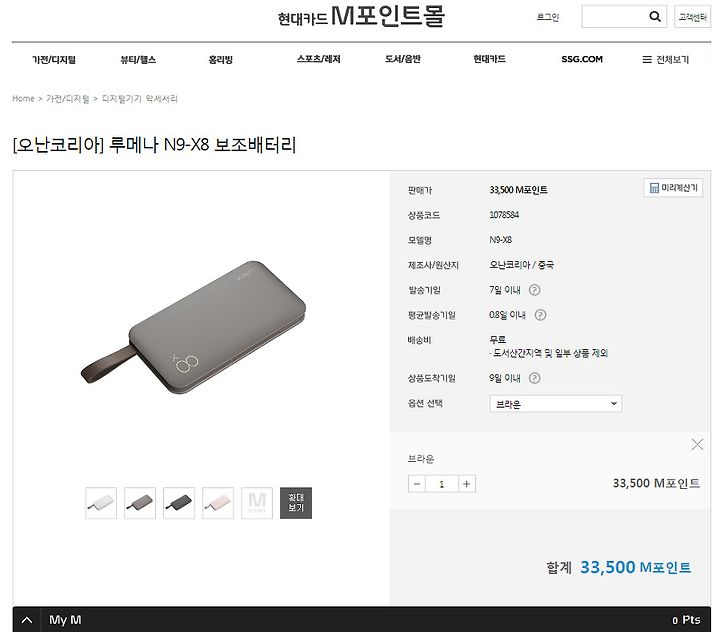Click the 오난코리아 / 중국 manufacturer text
The image size is (720, 632).
[x=522, y=265]
